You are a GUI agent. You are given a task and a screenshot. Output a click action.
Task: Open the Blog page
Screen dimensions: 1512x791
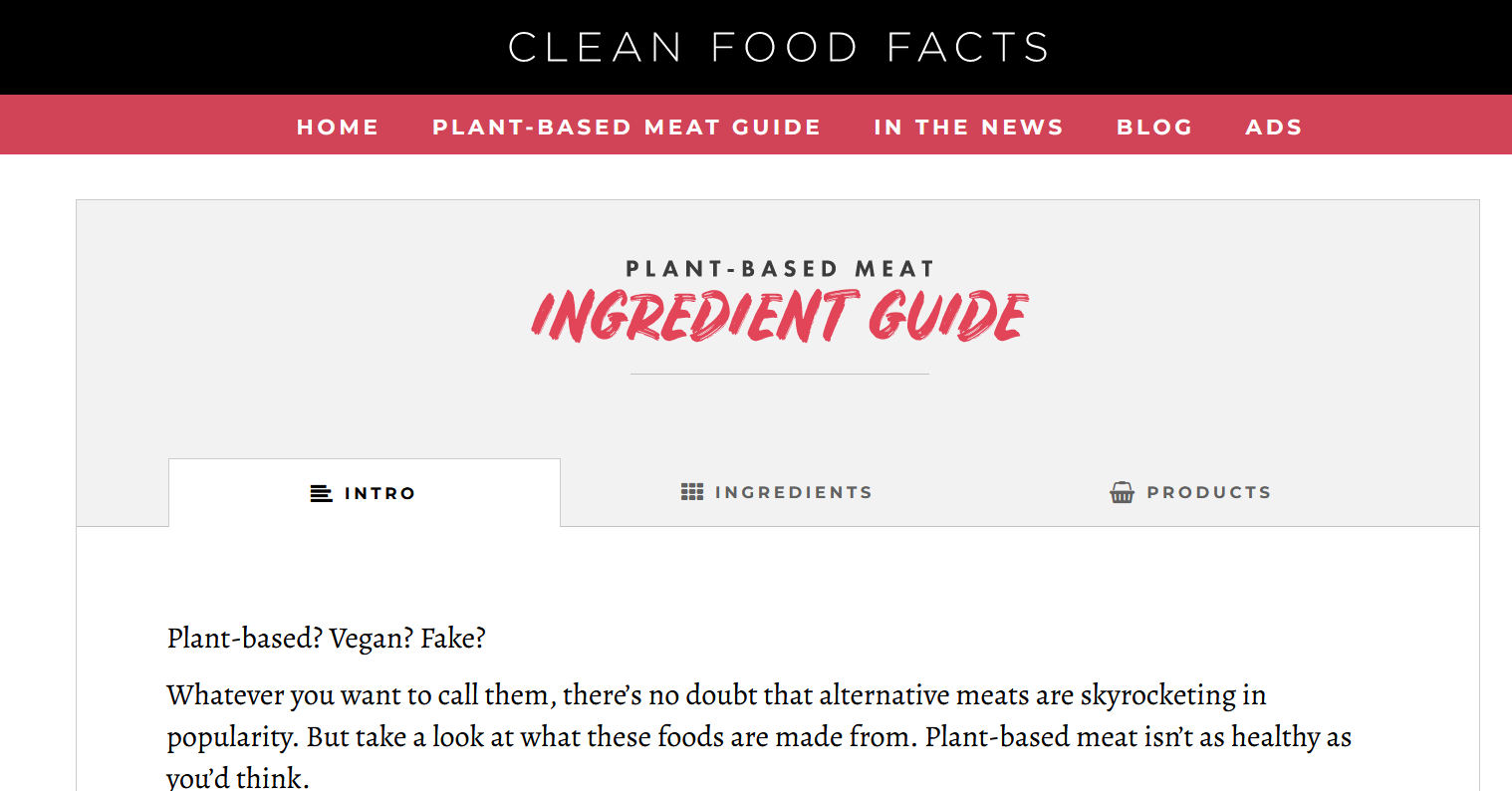[x=1154, y=127]
